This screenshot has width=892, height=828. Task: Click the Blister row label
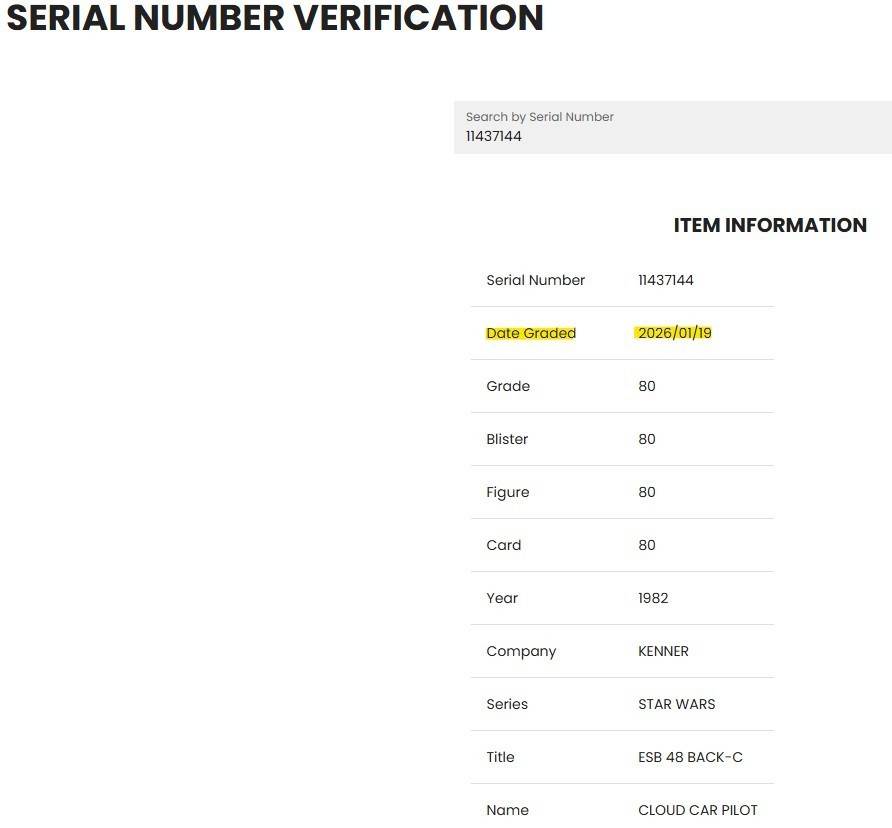[x=507, y=439]
